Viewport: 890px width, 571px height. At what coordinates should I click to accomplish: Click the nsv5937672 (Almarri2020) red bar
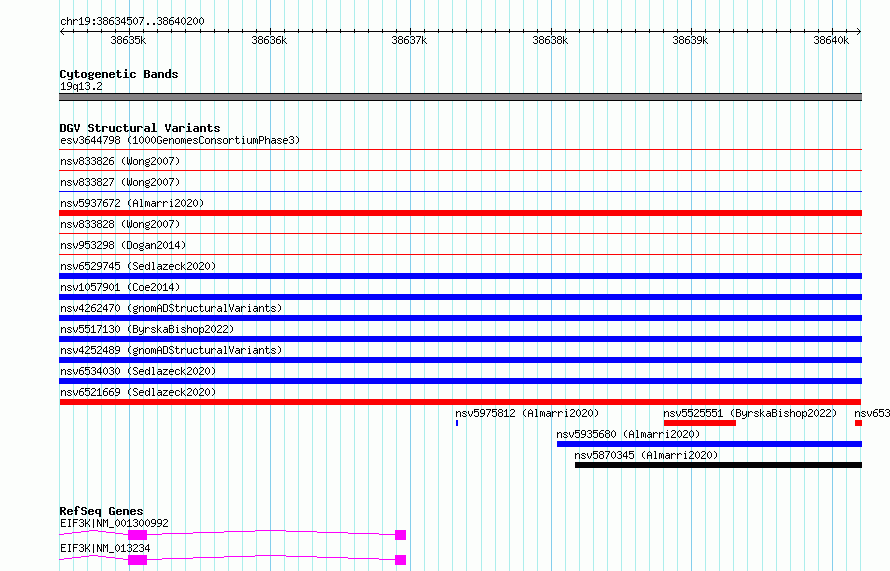[x=460, y=213]
